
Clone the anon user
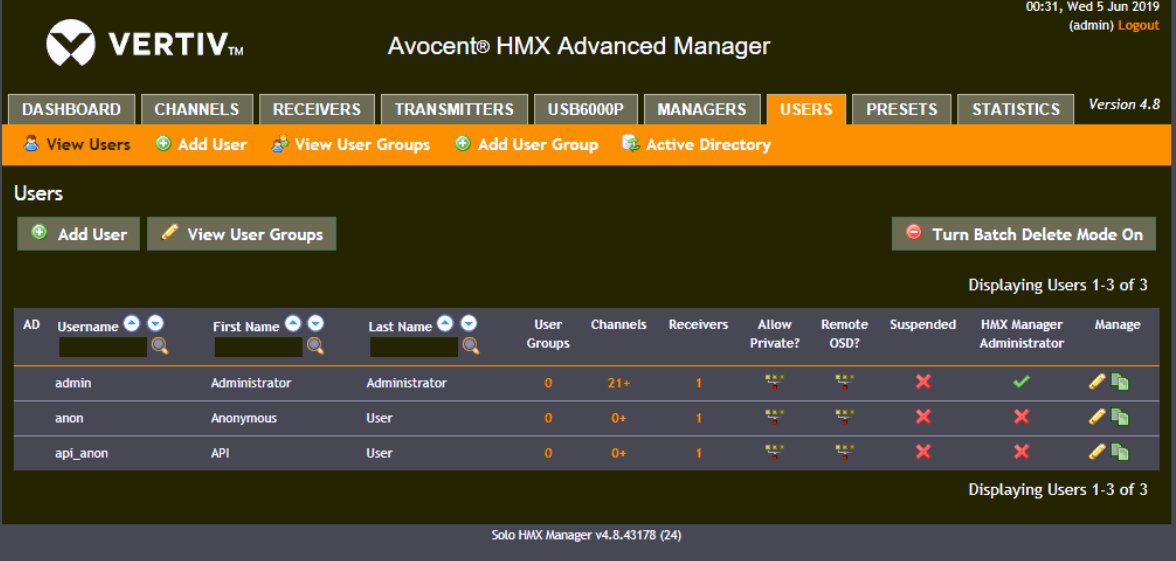tap(1120, 416)
